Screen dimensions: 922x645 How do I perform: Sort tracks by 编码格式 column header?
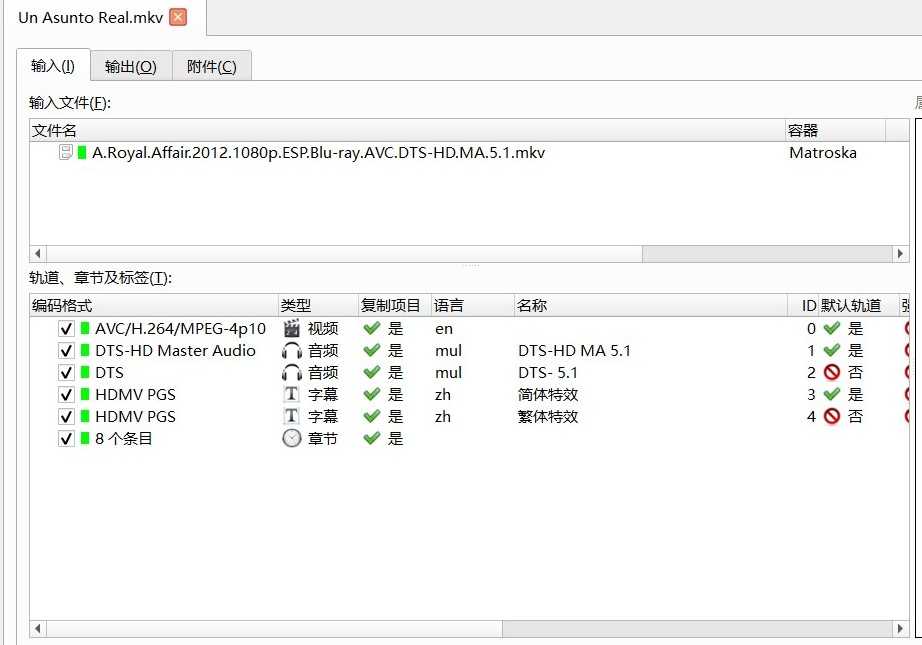[153, 306]
